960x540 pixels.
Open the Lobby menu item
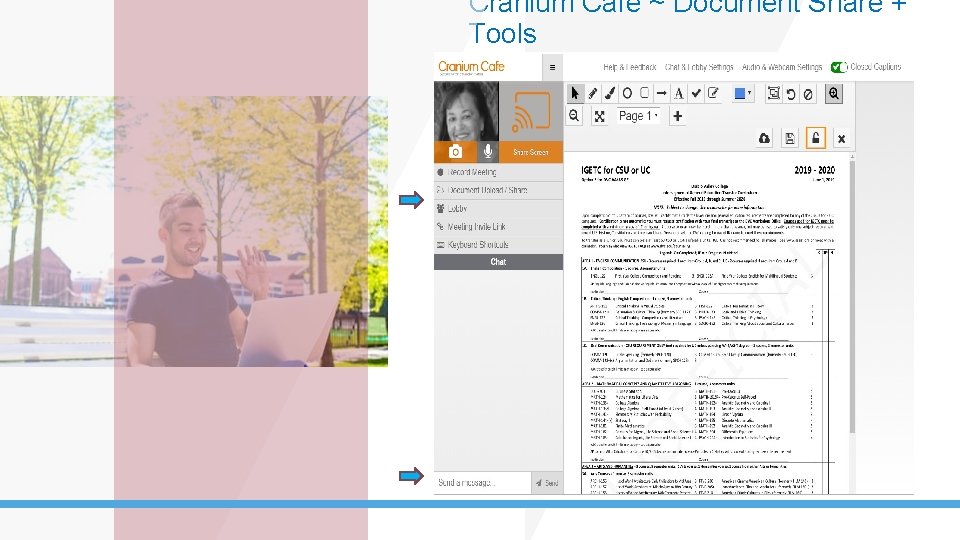pyautogui.click(x=498, y=208)
